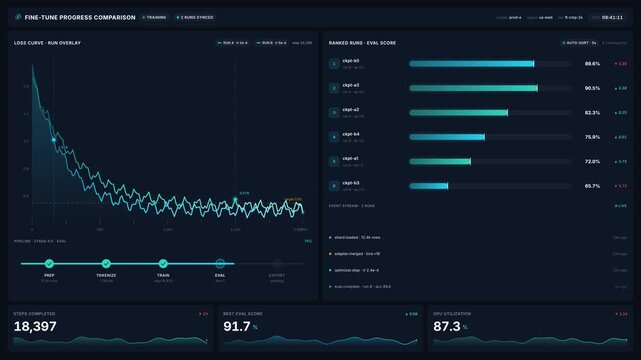
Task: Open the adapter.merged event entry
Action: pyautogui.click(x=478, y=254)
